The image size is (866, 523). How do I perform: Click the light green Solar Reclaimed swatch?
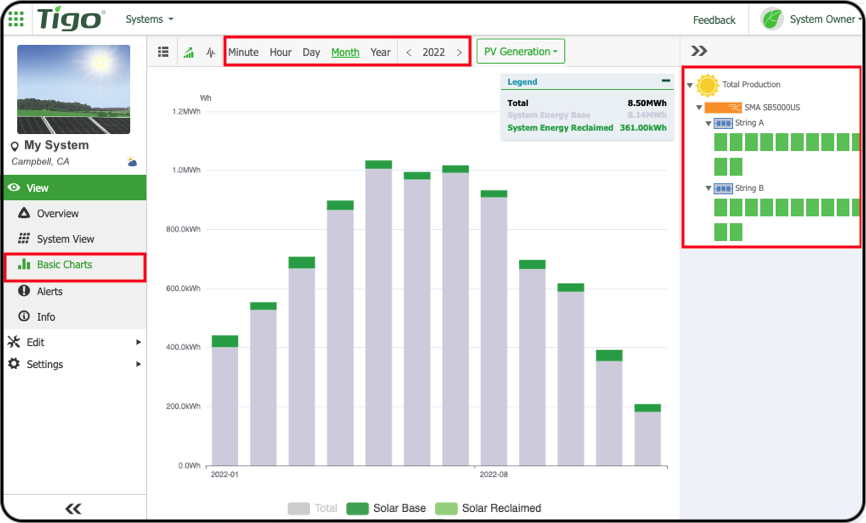pyautogui.click(x=446, y=508)
